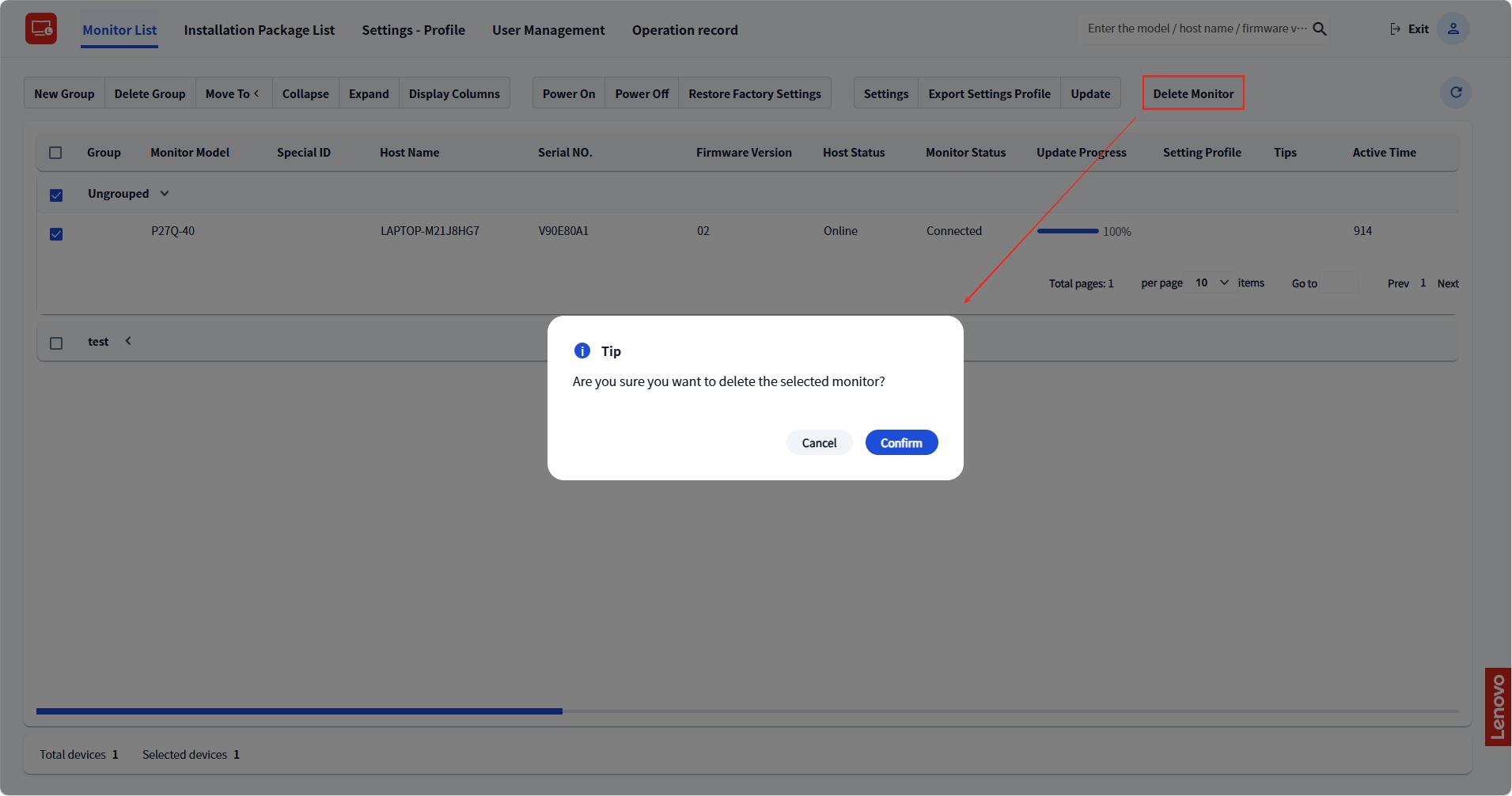Click the horizontal scrollbar at bottom
This screenshot has width=1512, height=796.
299,711
